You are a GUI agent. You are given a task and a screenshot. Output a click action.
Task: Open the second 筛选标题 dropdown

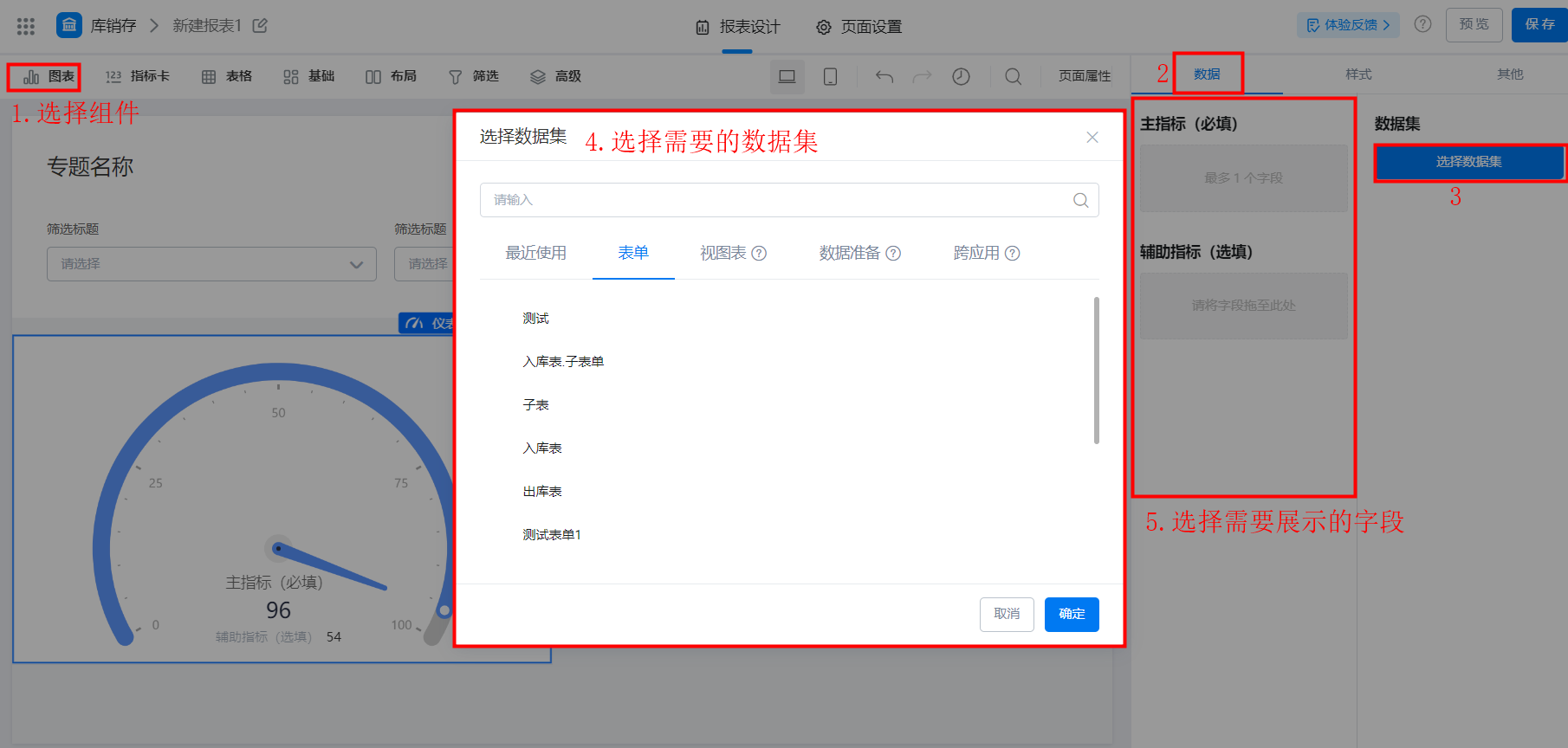[x=424, y=264]
